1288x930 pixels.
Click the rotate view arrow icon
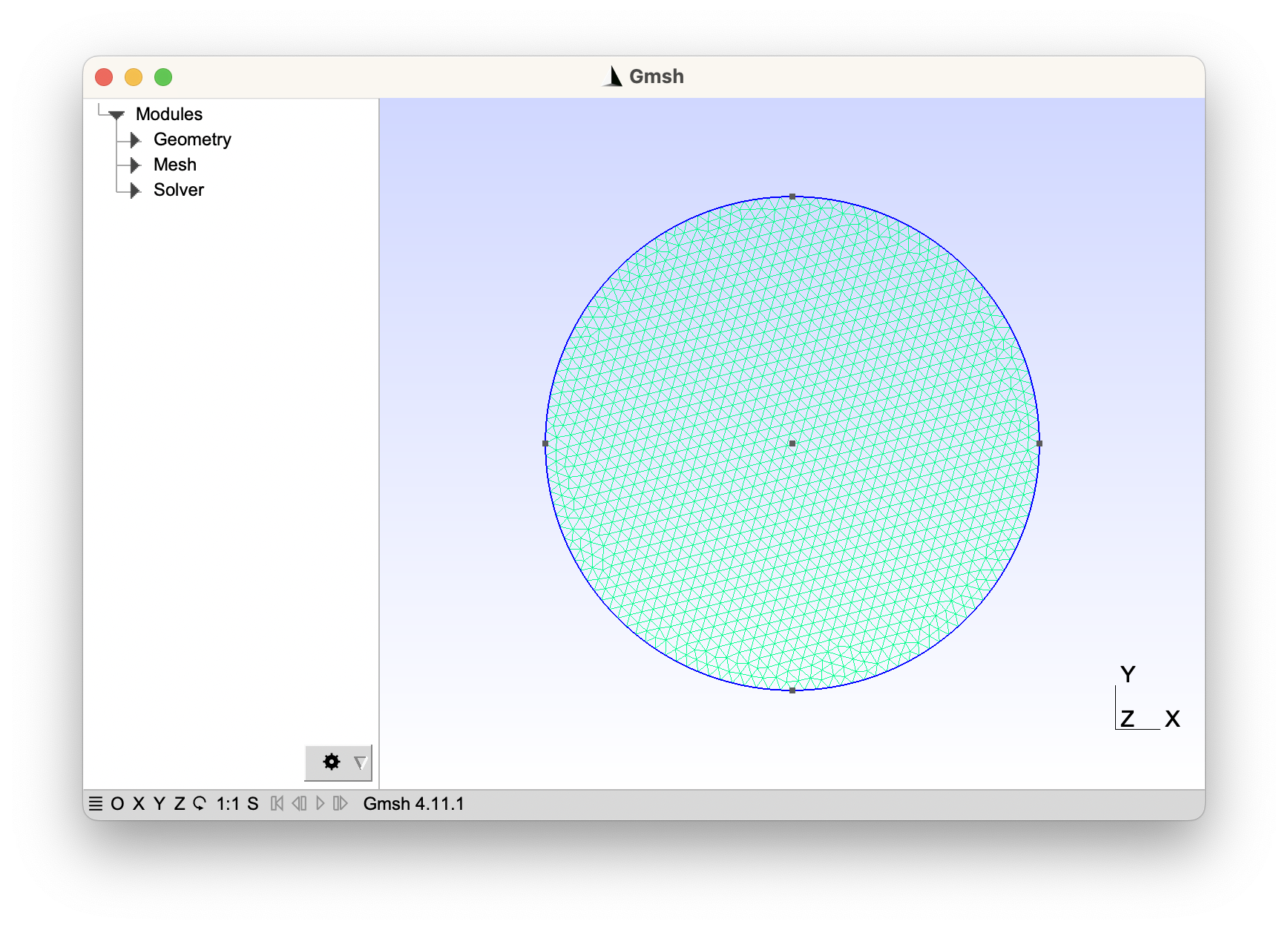point(199,804)
